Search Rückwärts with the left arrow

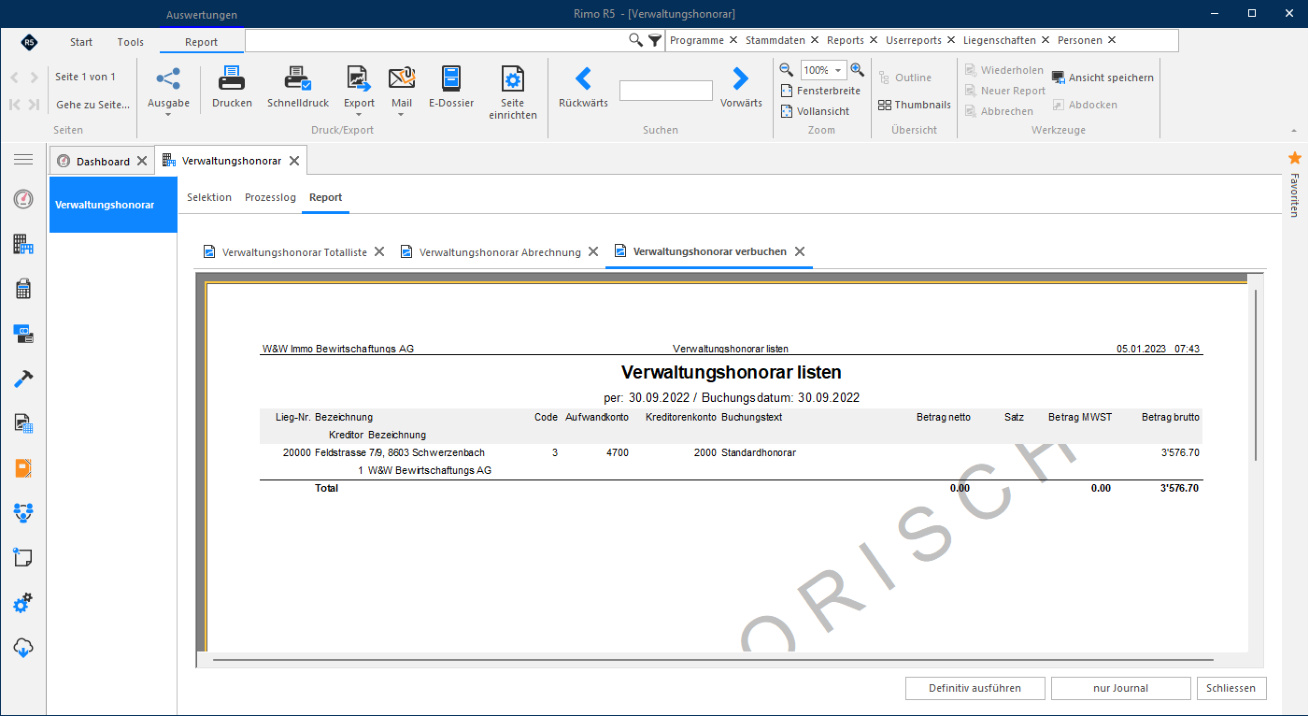click(583, 79)
